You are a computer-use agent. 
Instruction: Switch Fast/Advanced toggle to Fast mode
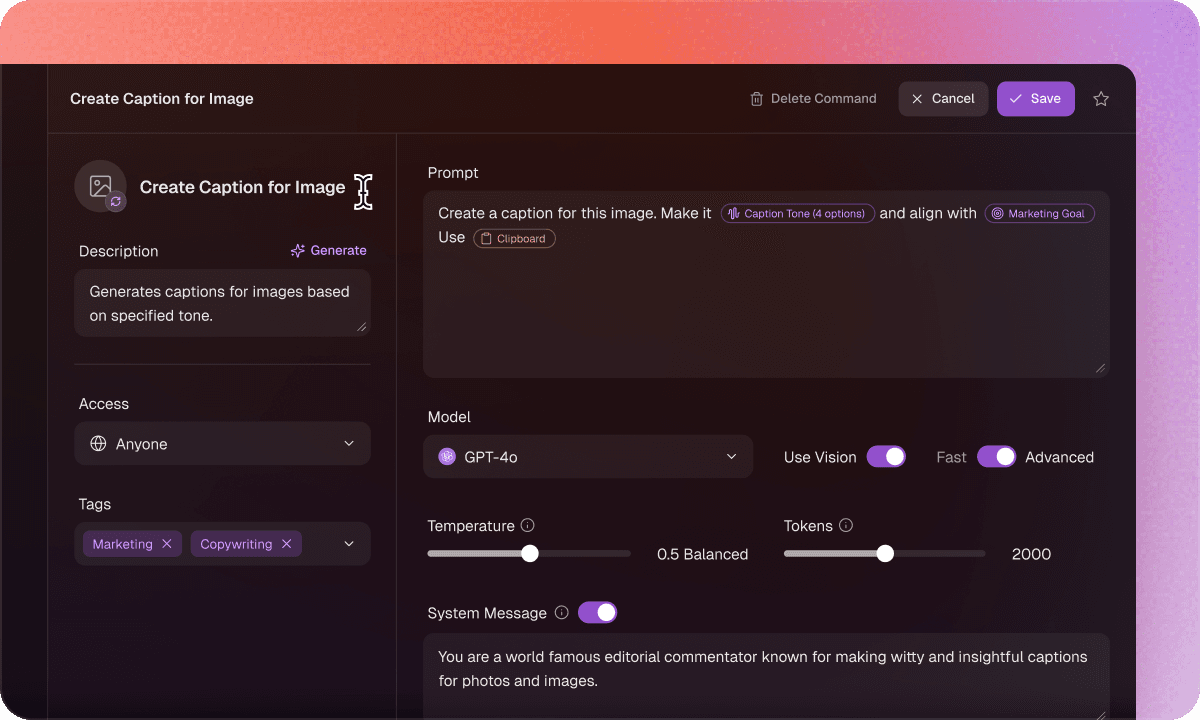(997, 456)
